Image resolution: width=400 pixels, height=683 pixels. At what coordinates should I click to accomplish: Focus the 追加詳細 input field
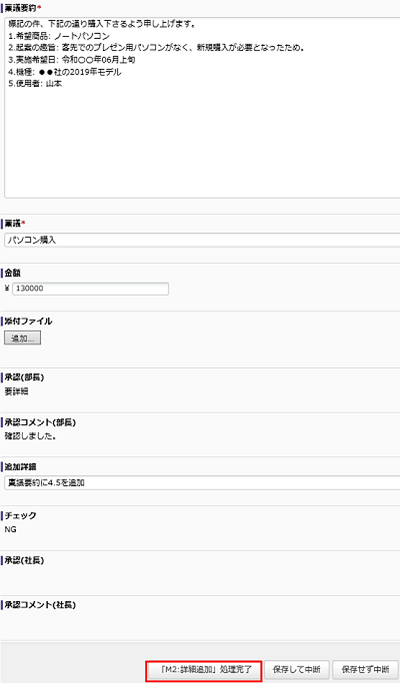pos(202,483)
